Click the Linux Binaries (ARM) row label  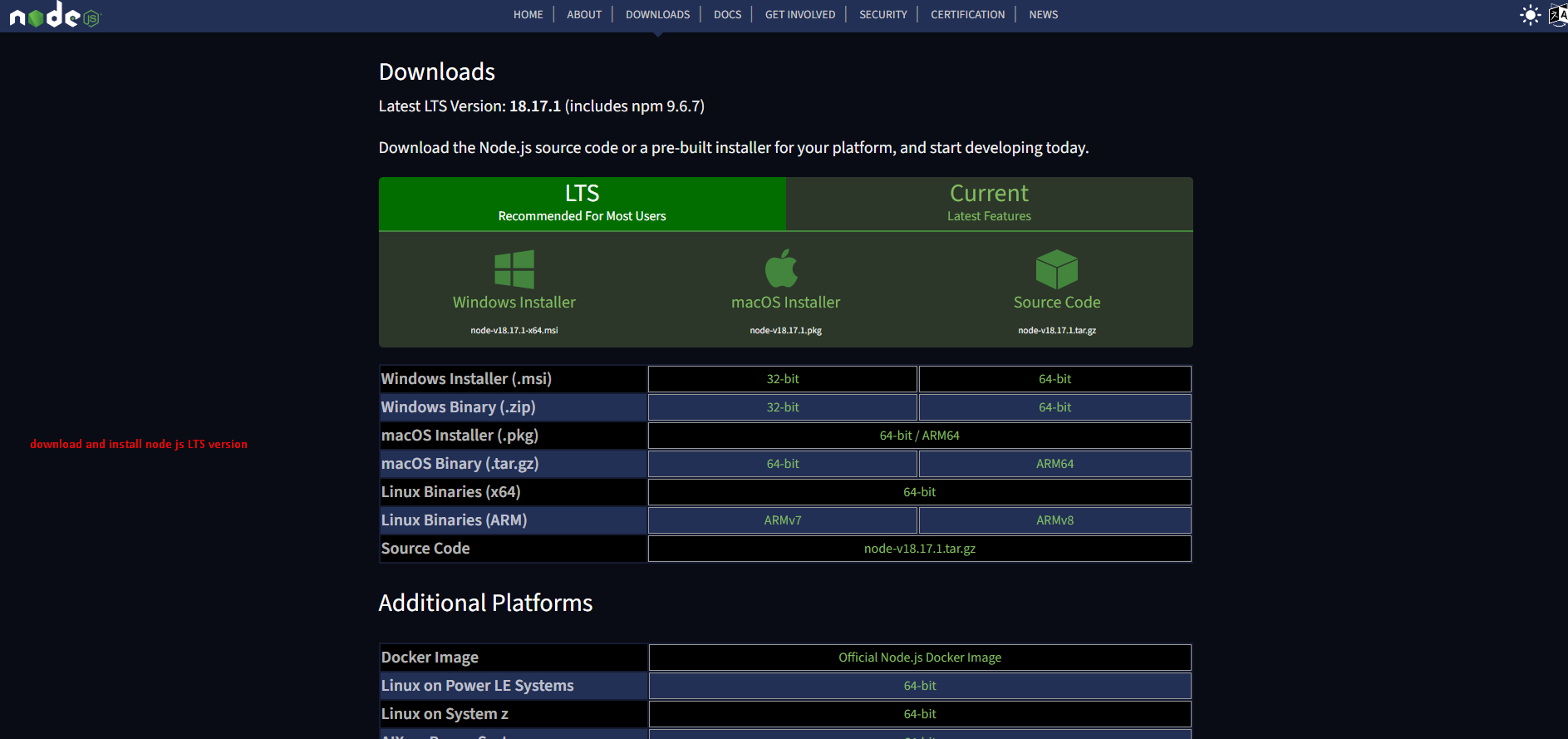tap(454, 520)
